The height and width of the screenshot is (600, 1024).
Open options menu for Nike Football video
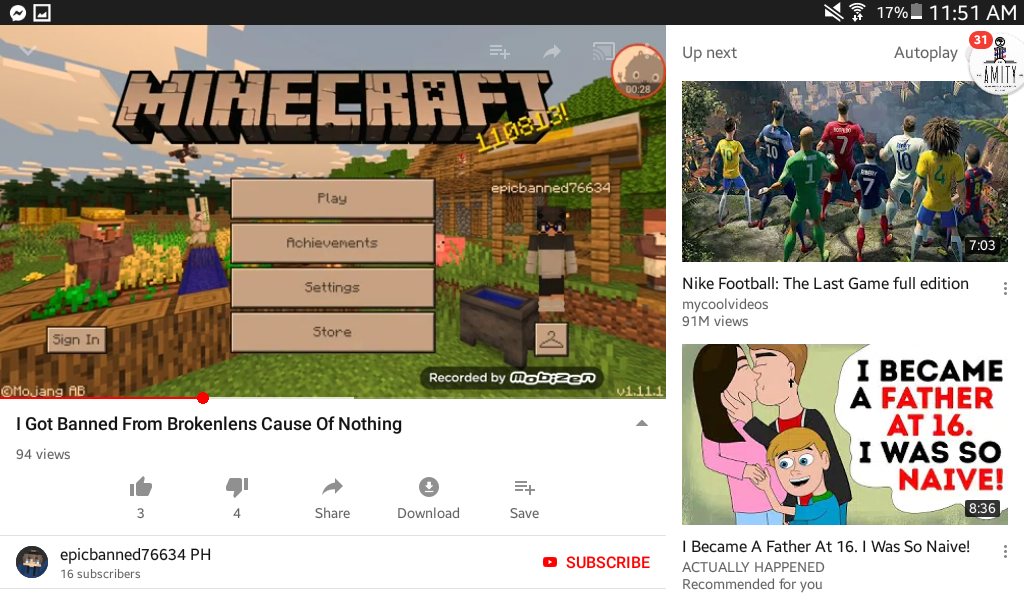1005,288
